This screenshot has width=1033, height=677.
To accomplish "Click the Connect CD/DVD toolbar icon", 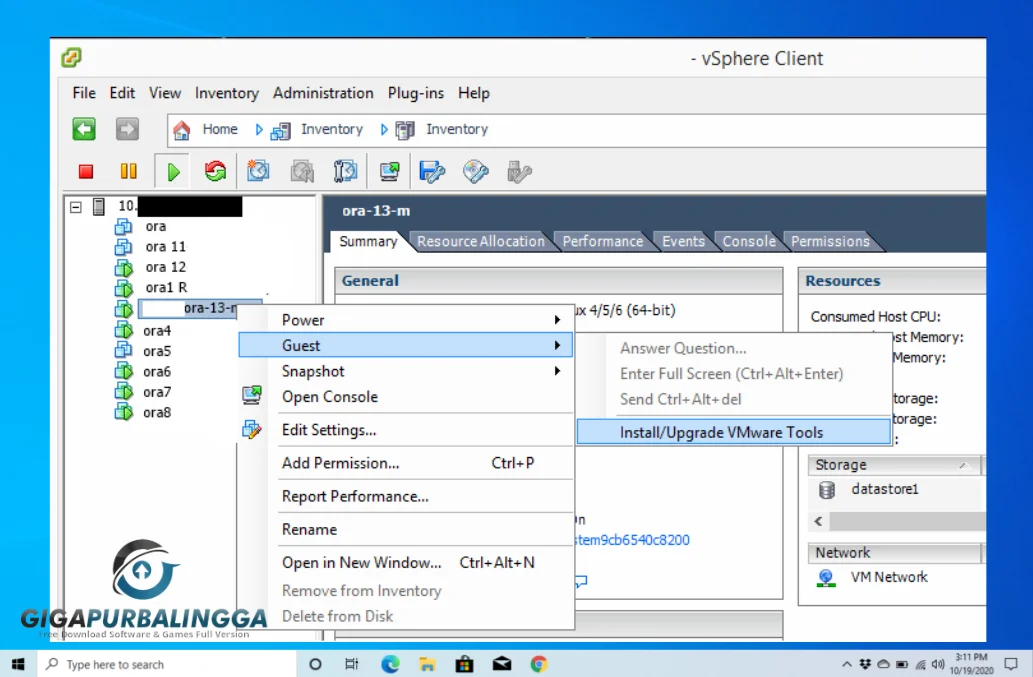I will tap(476, 172).
